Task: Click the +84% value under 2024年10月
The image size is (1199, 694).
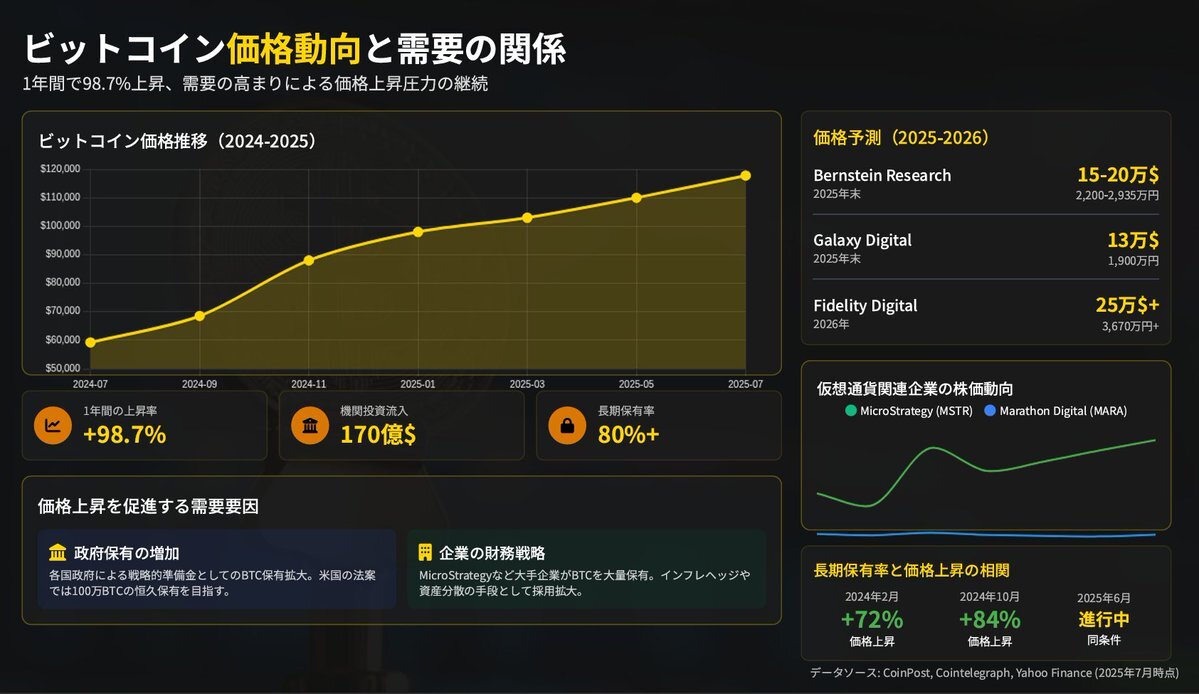Action: [x=989, y=619]
